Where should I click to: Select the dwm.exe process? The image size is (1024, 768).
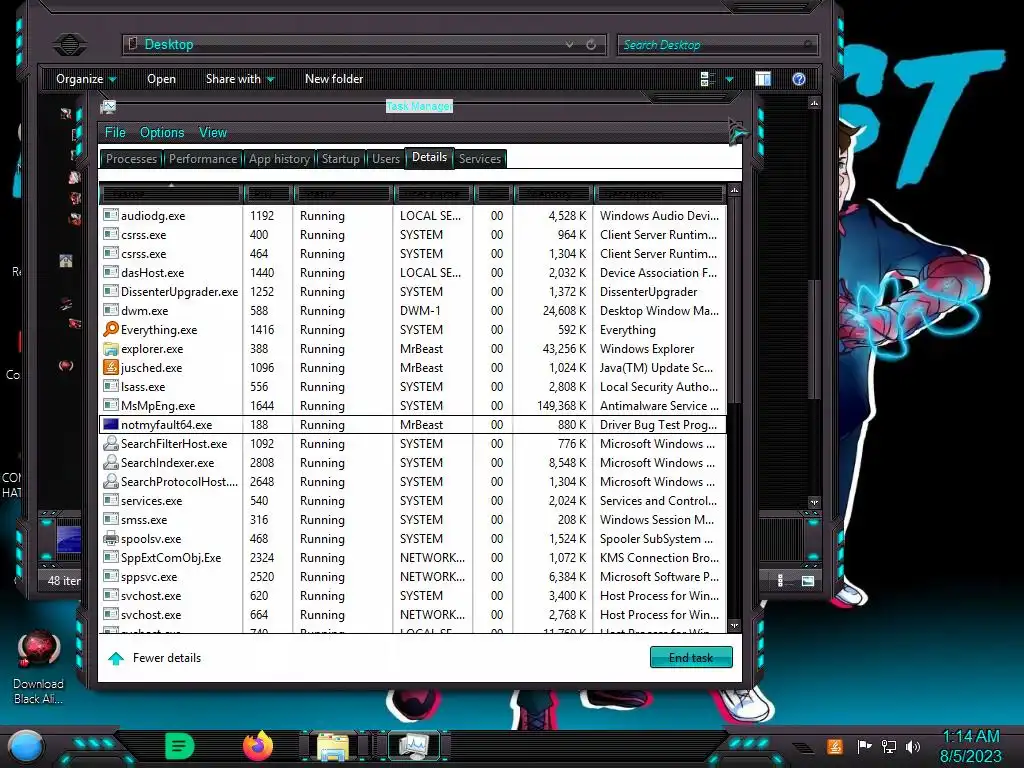point(413,311)
